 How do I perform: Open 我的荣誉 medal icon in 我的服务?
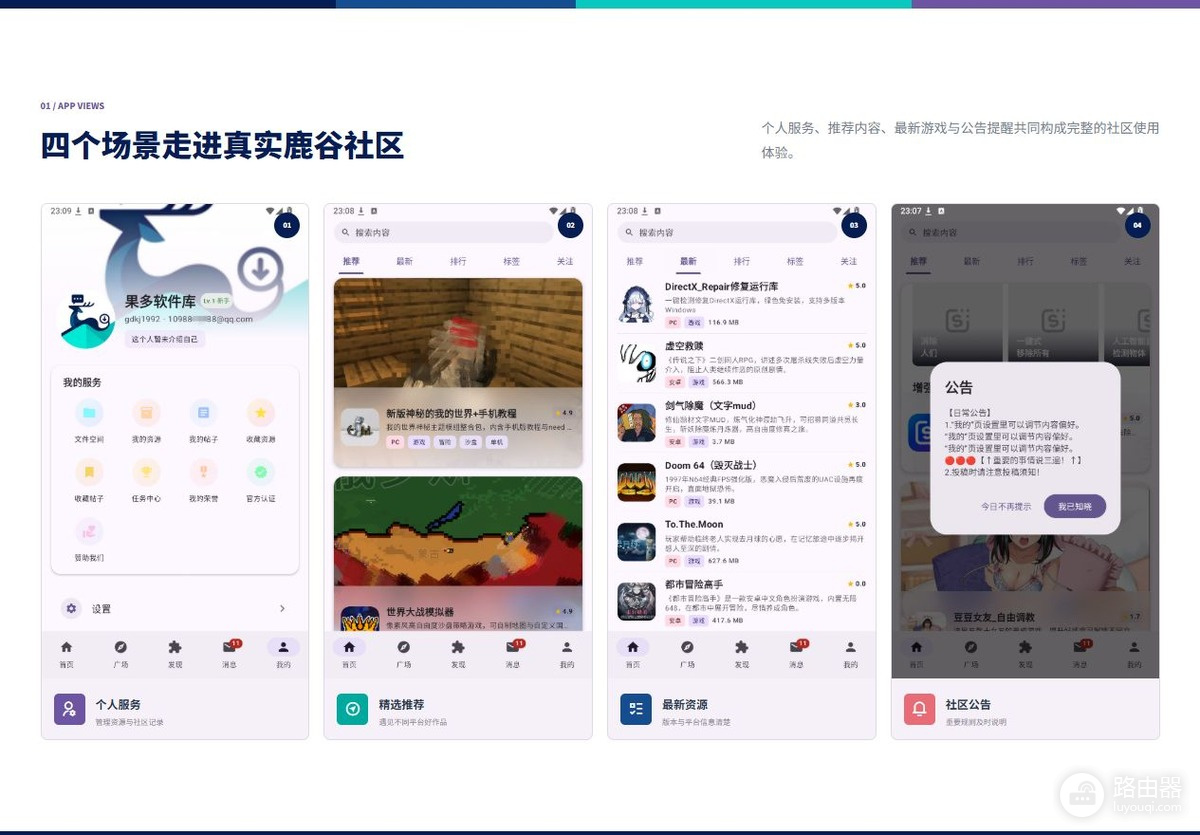204,471
